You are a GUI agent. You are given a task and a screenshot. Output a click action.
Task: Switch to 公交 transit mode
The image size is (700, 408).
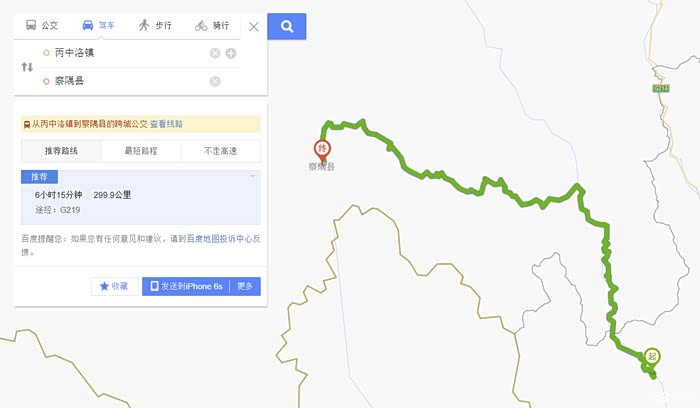click(42, 25)
